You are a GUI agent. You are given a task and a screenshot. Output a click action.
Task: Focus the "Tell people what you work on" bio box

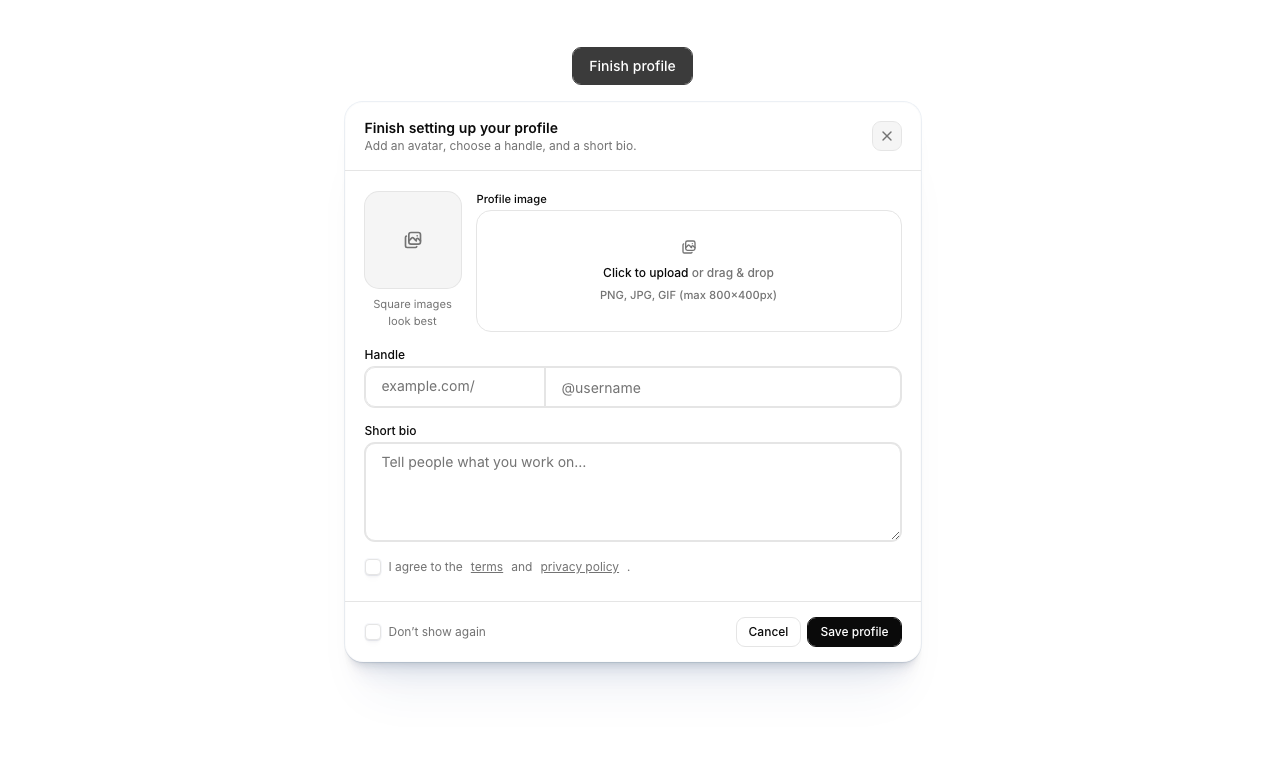pyautogui.click(x=633, y=491)
